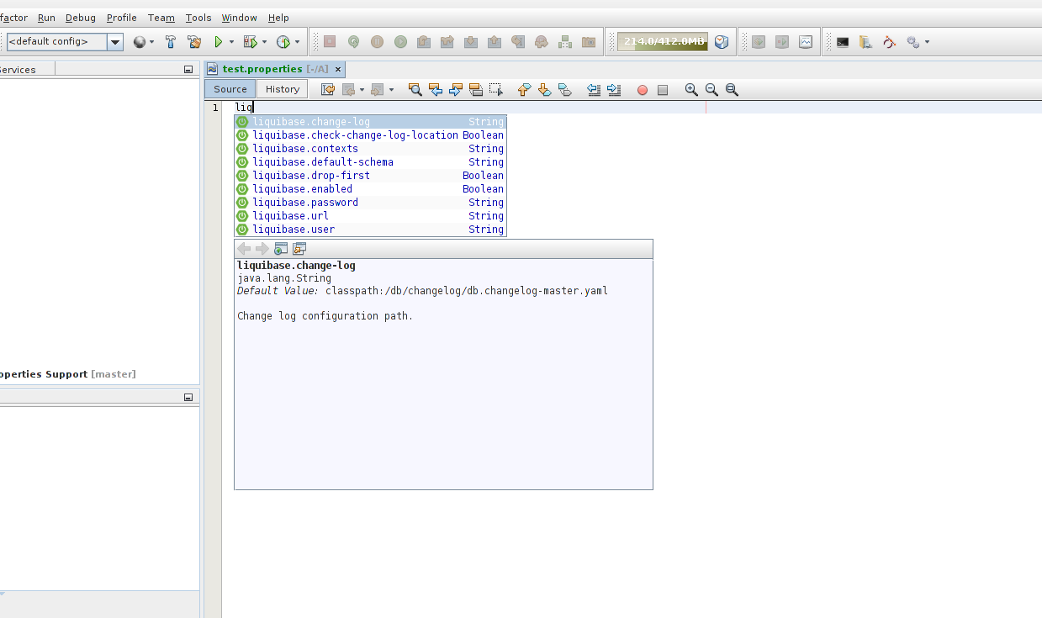Click the back arrow in documentation popup
This screenshot has width=1042, height=618.
tap(241, 248)
